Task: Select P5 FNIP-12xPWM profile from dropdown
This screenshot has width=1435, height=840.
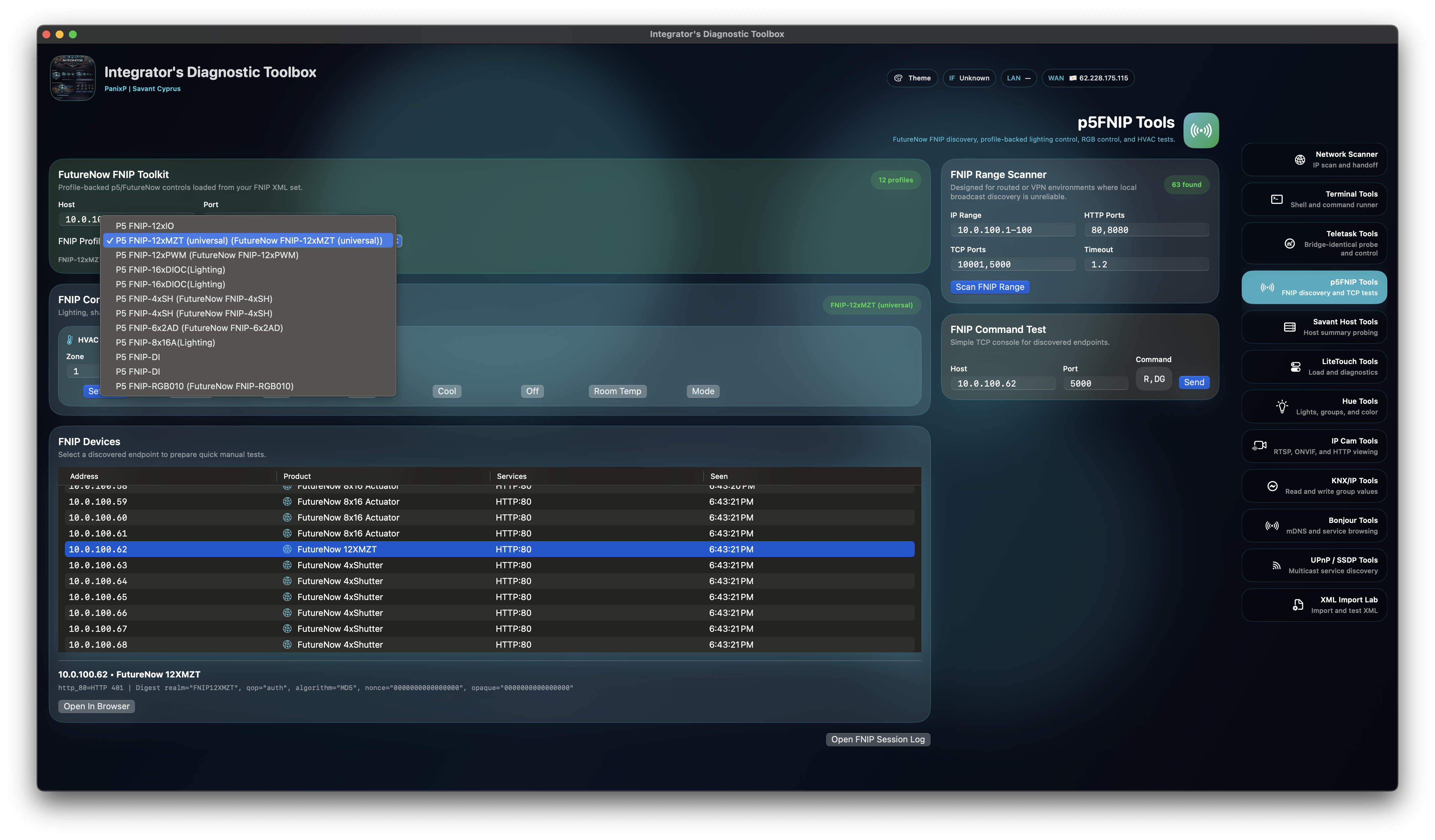Action: click(207, 255)
